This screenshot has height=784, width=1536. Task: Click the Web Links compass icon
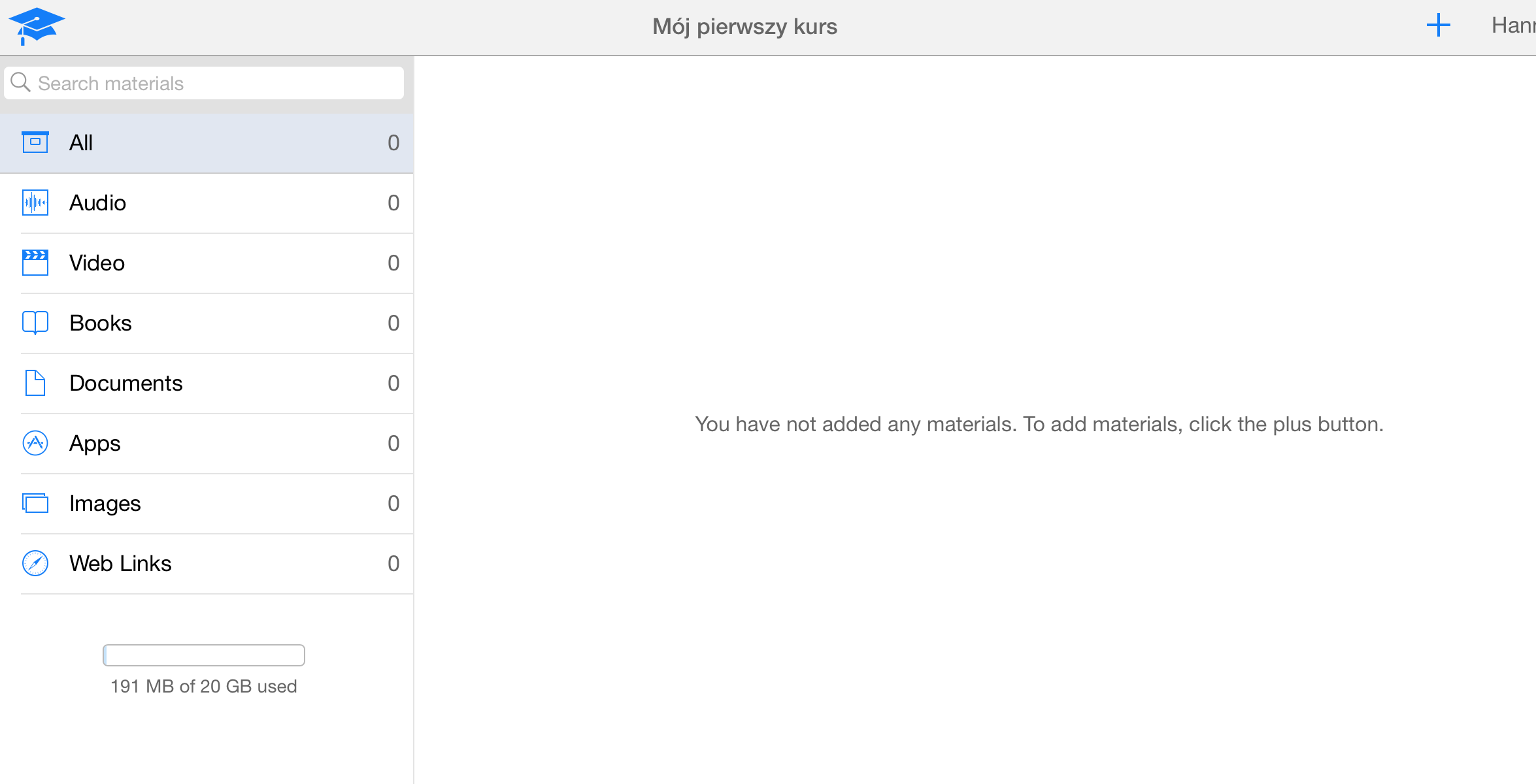pos(35,563)
